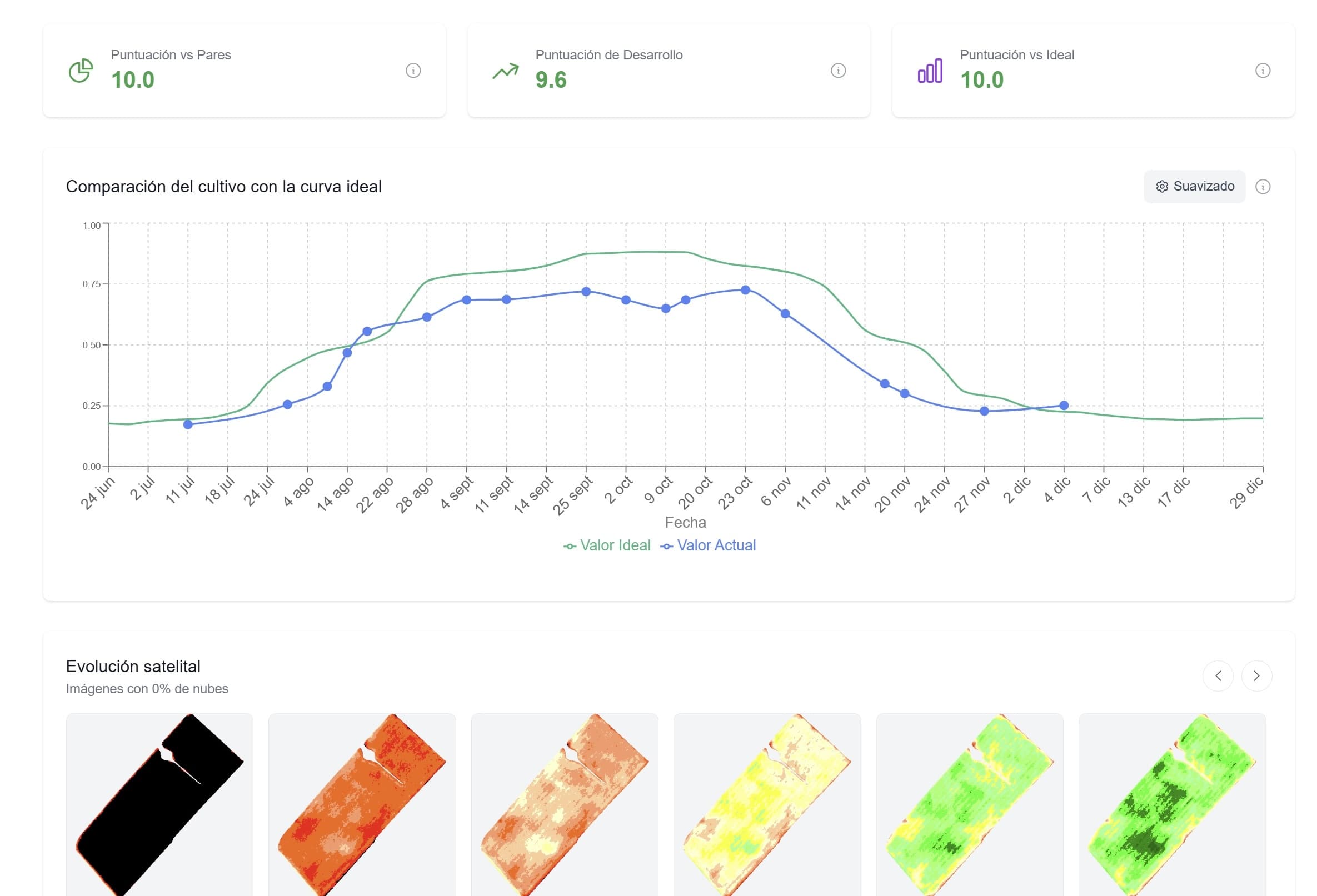The height and width of the screenshot is (896, 1317).
Task: Click the 4 dic final data point
Action: pyautogui.click(x=1064, y=406)
